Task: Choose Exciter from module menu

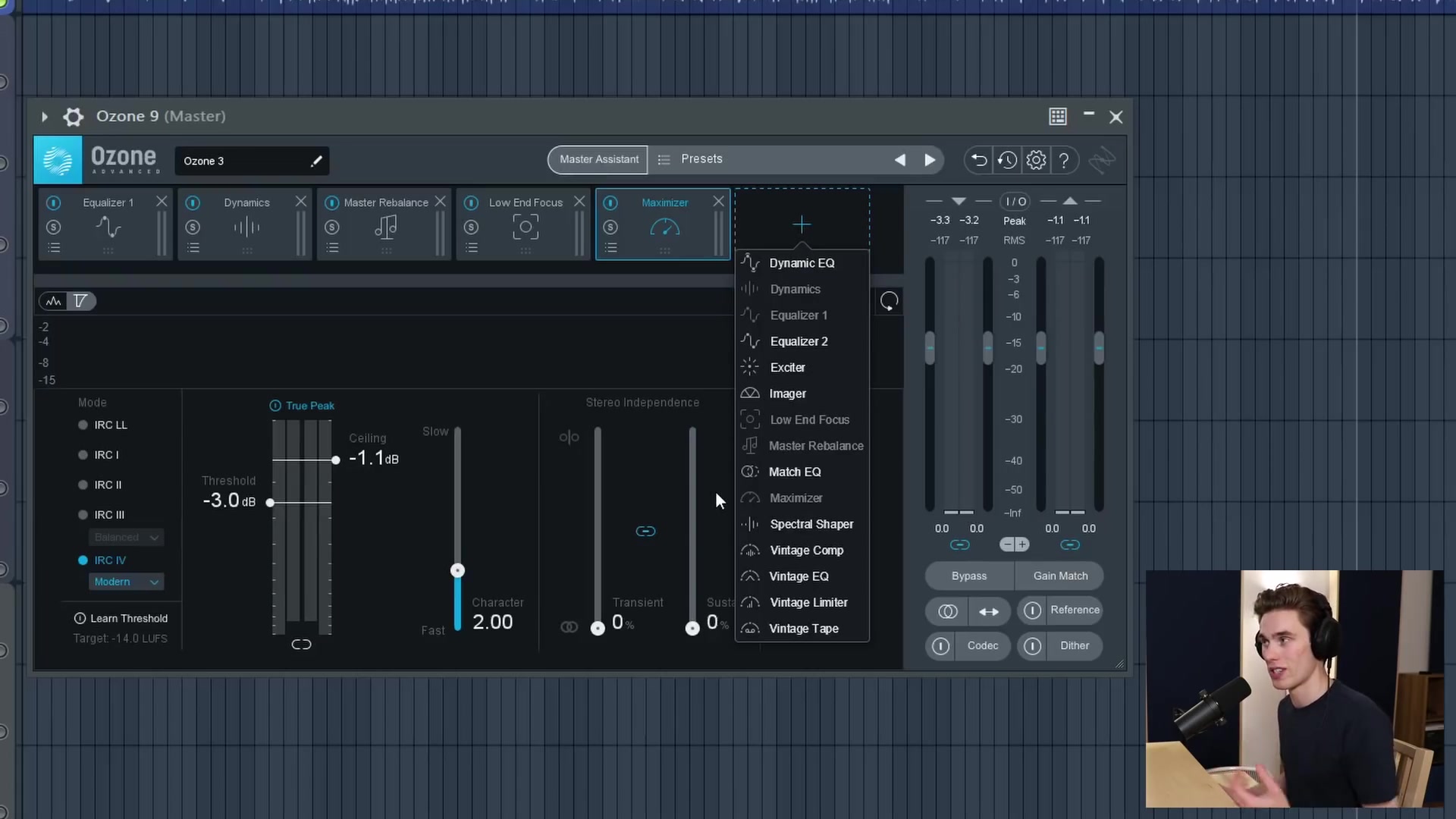Action: pos(802,368)
